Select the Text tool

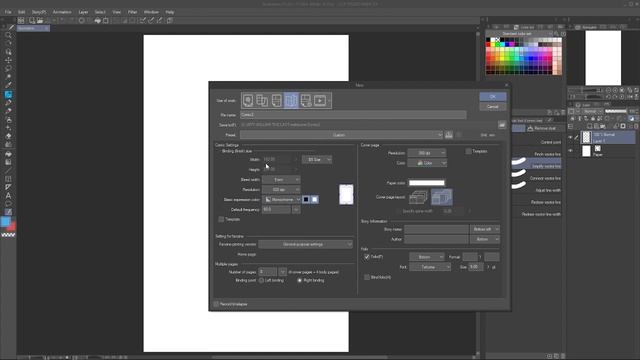pos(8,196)
